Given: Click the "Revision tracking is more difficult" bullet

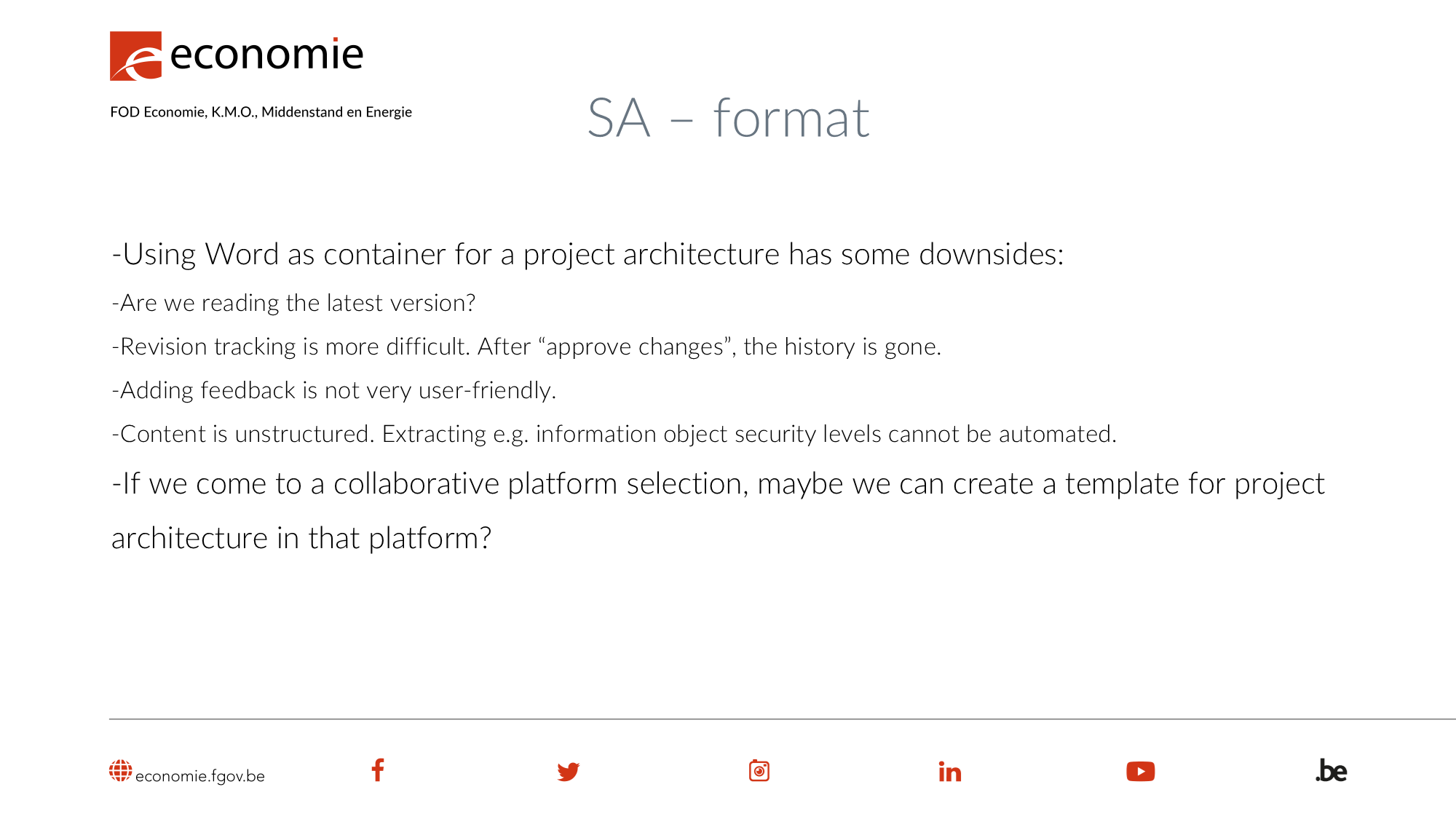Looking at the screenshot, I should 526,347.
